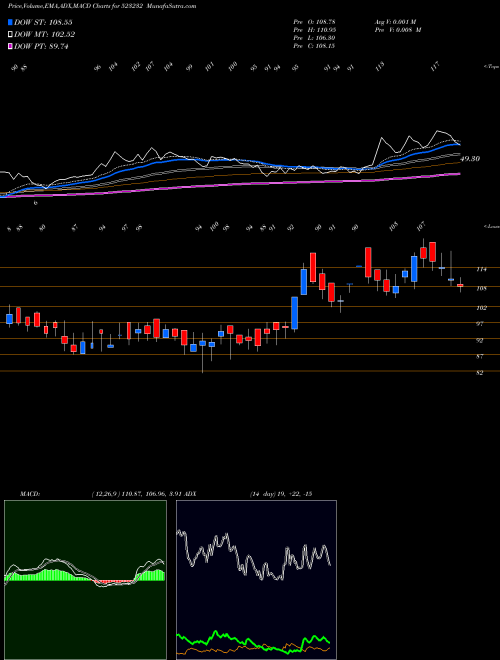Click the blue DOW ST legend swatch
The height and width of the screenshot is (660, 500).
[11, 22]
